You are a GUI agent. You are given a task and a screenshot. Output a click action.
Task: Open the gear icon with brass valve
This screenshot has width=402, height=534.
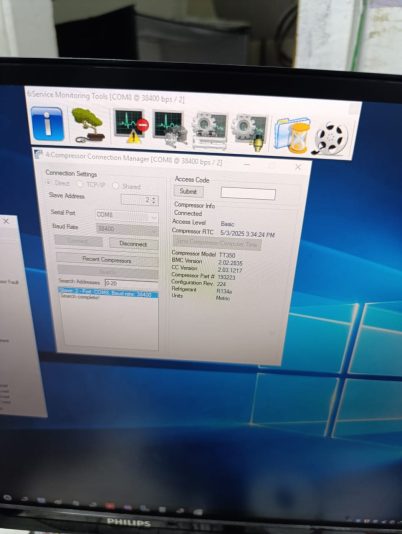(x=249, y=133)
